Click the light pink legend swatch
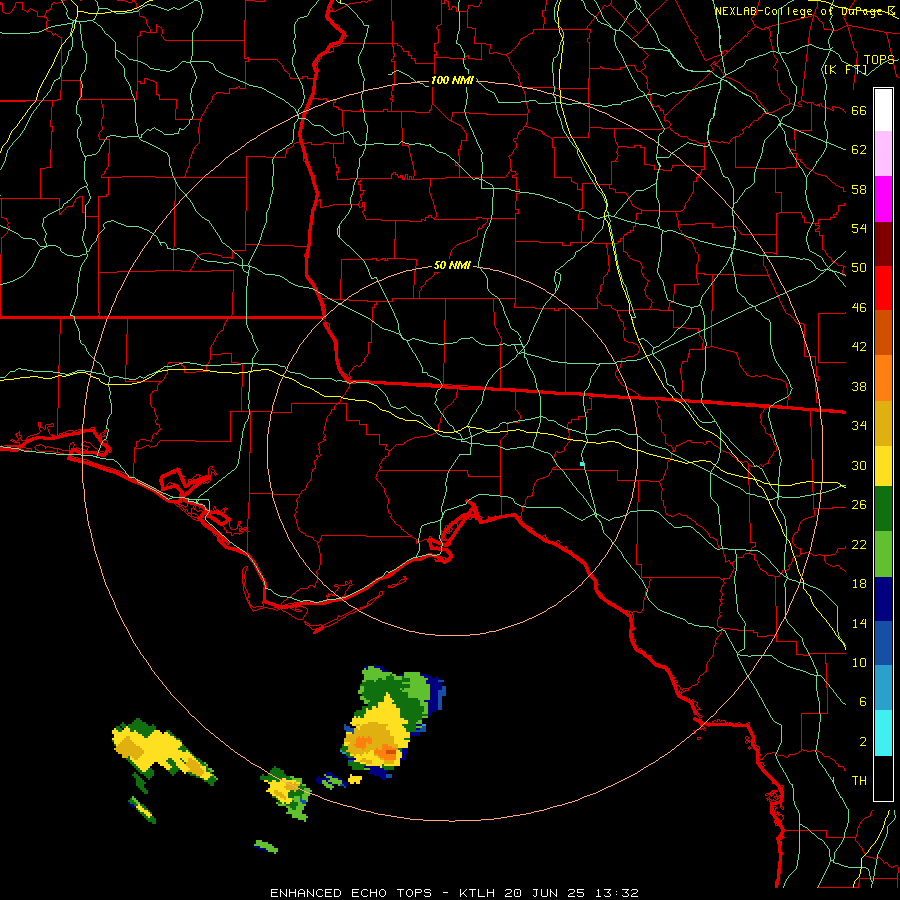This screenshot has width=900, height=900. click(883, 154)
